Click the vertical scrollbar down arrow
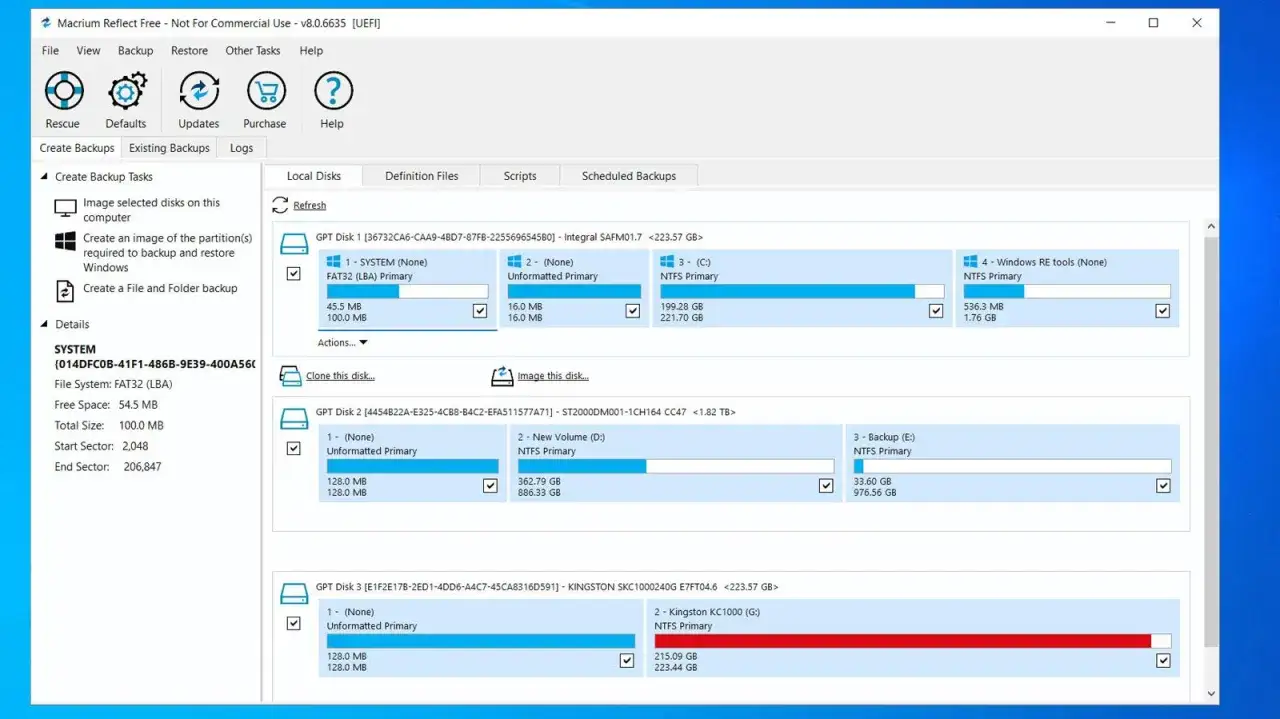The width and height of the screenshot is (1280, 719). pos(1211,693)
